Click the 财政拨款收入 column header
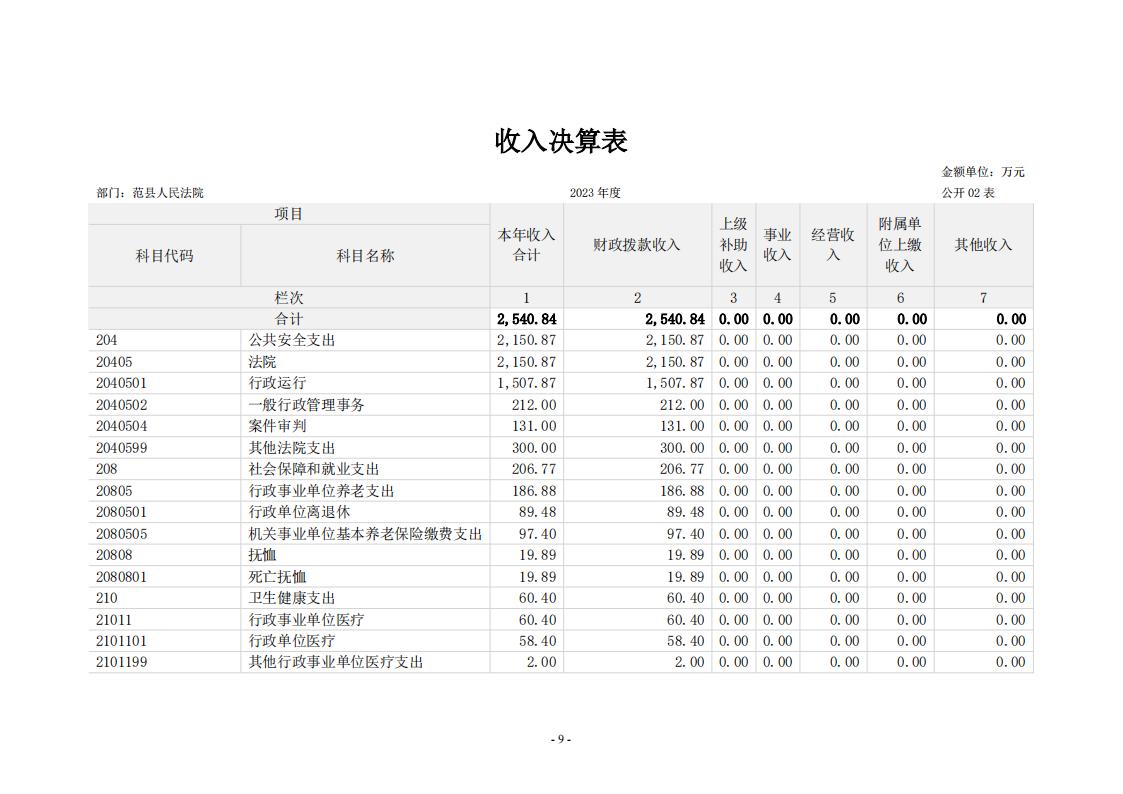 coord(636,245)
